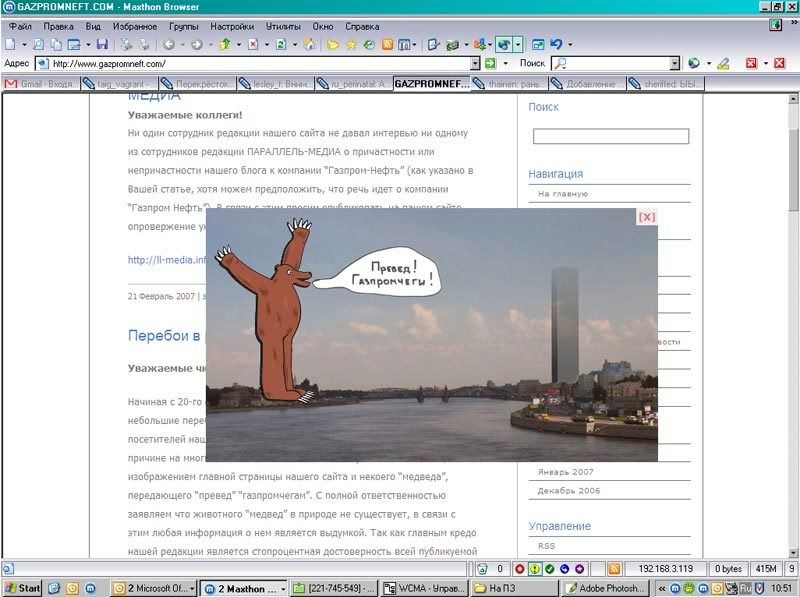Toggle the blue circle status bar icon
Screen dimensions: 800x597
pyautogui.click(x=564, y=568)
